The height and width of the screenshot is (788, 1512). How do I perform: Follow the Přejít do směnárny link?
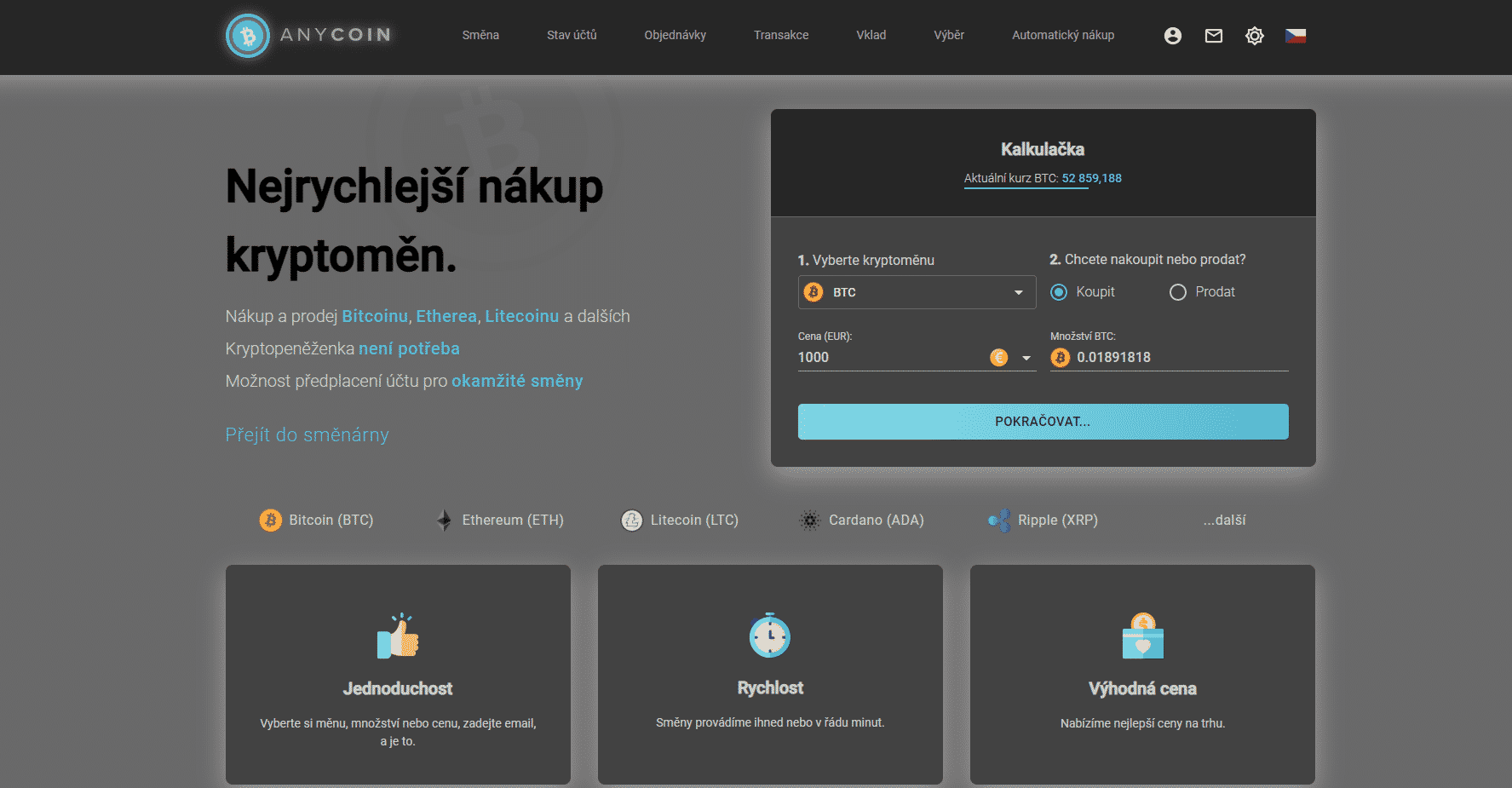[x=307, y=435]
